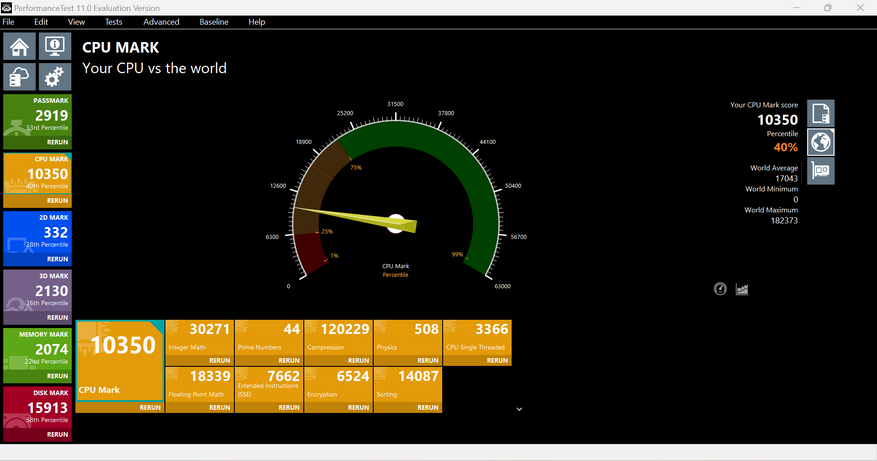This screenshot has height=461, width=877.
Task: Click the Compression 120229 score
Action: coord(345,329)
